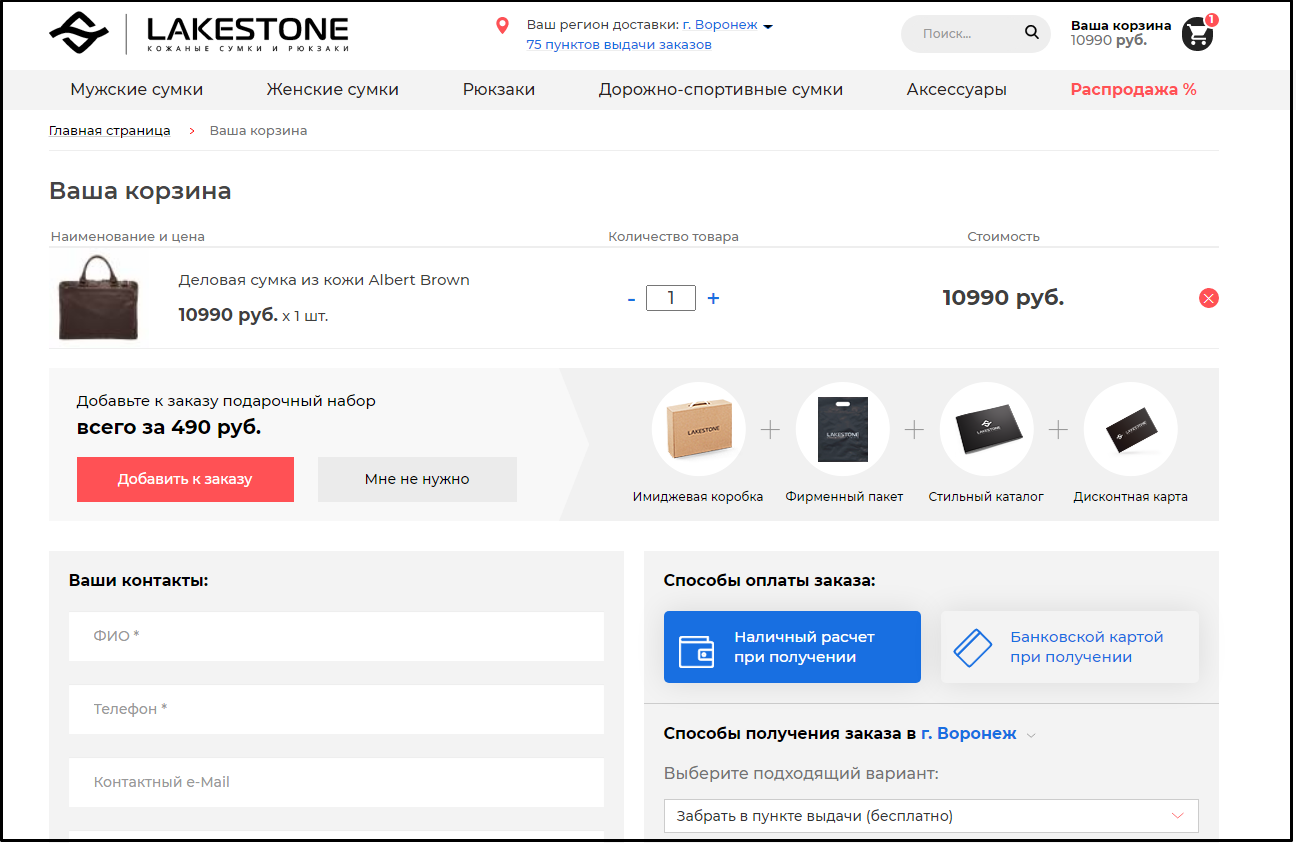Click the Имиджевая коробка box image
The width and height of the screenshot is (1296, 843).
coord(698,429)
